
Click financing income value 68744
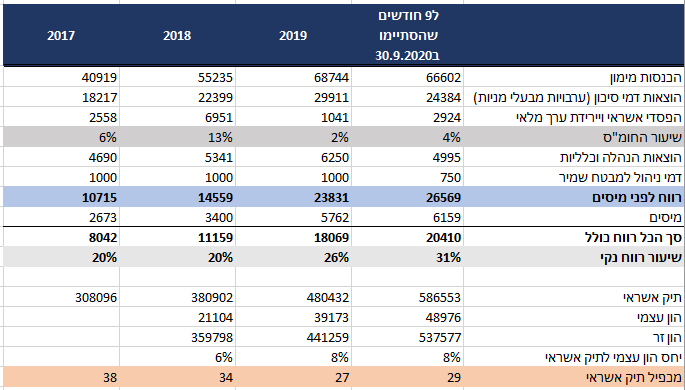(x=332, y=78)
